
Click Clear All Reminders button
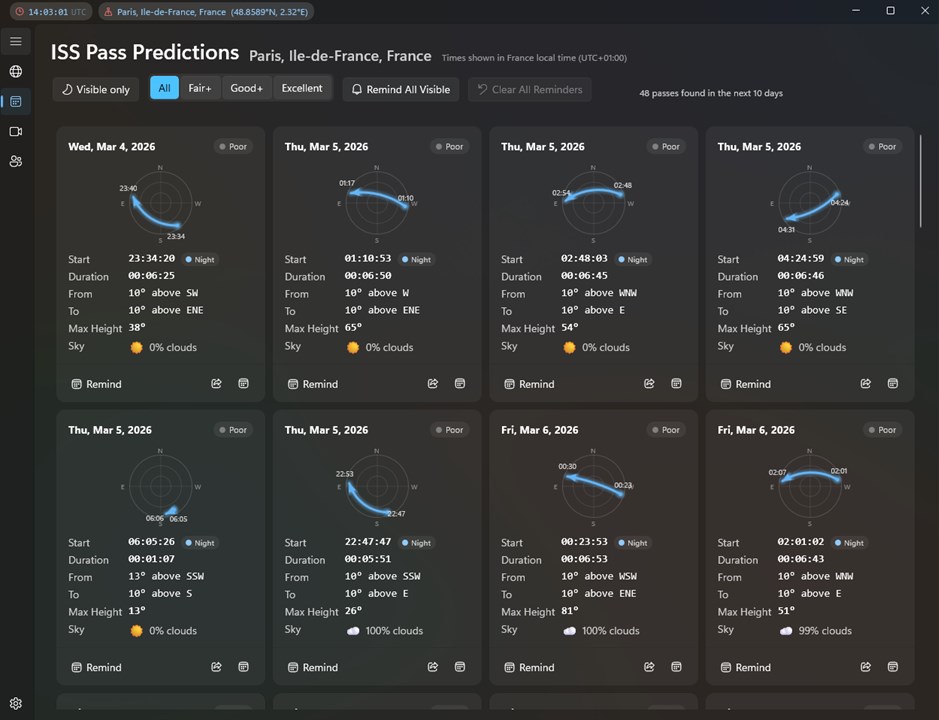[x=529, y=89]
